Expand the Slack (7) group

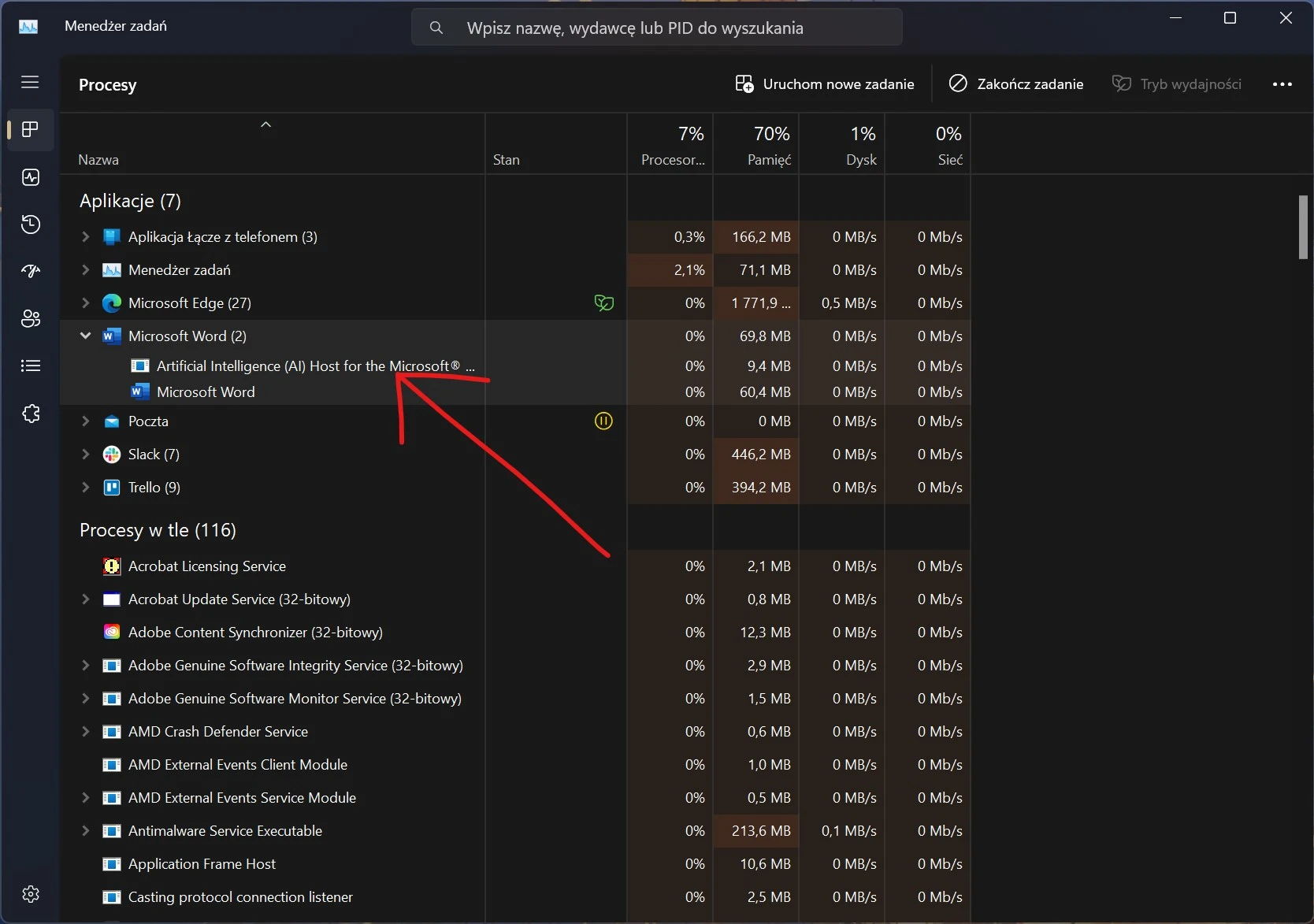pos(85,454)
